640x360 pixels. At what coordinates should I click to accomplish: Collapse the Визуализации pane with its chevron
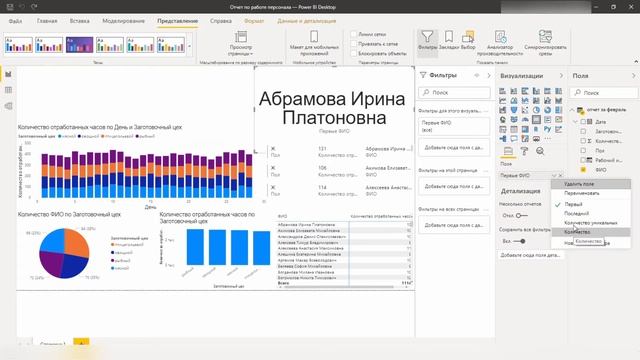561,76
